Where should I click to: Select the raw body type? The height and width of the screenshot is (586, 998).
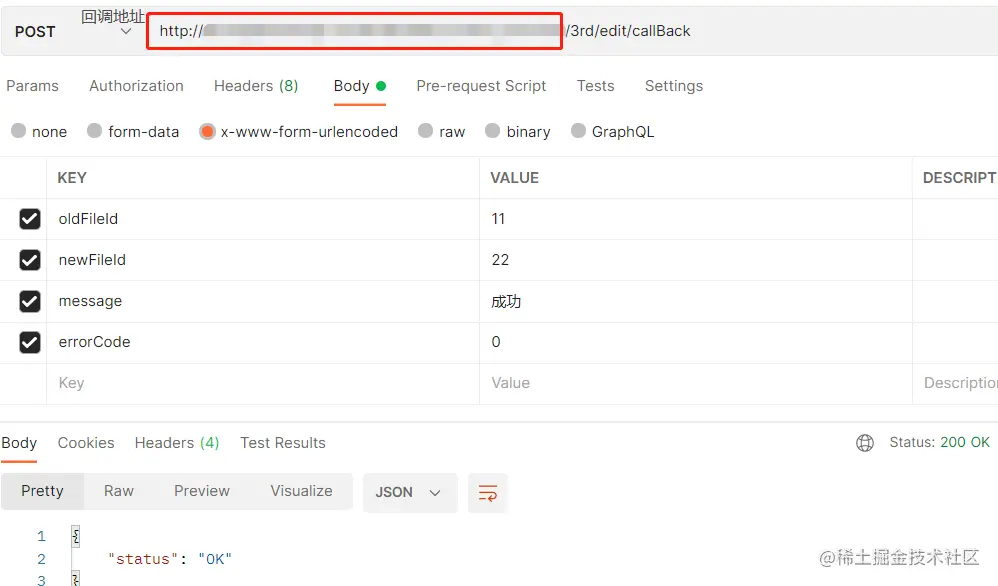(x=425, y=131)
